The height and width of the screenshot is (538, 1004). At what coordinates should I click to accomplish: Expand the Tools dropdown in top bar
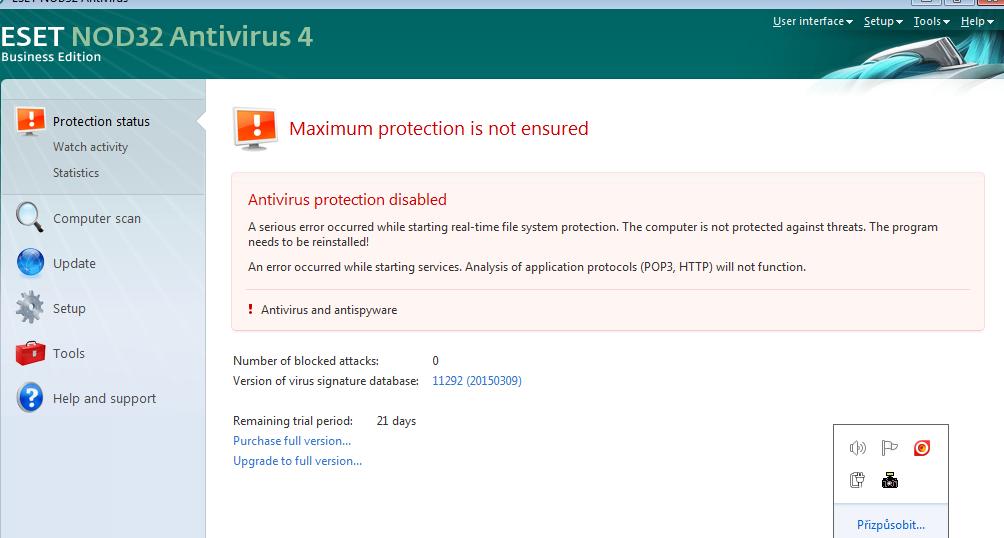click(x=930, y=21)
